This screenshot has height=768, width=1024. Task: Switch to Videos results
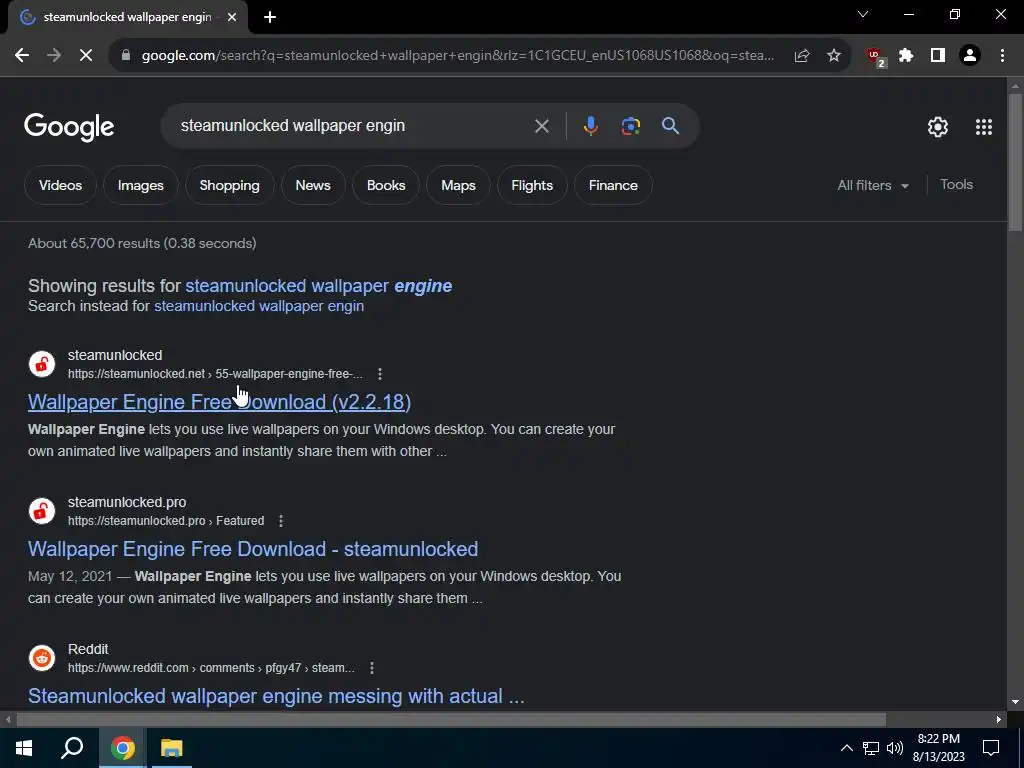point(61,185)
